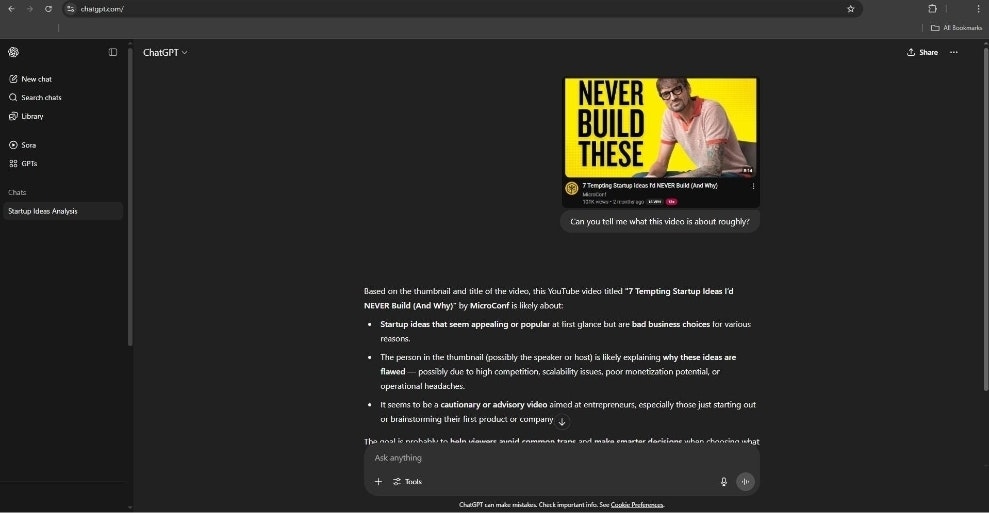Go back in browser
This screenshot has width=989, height=513.
[x=11, y=9]
